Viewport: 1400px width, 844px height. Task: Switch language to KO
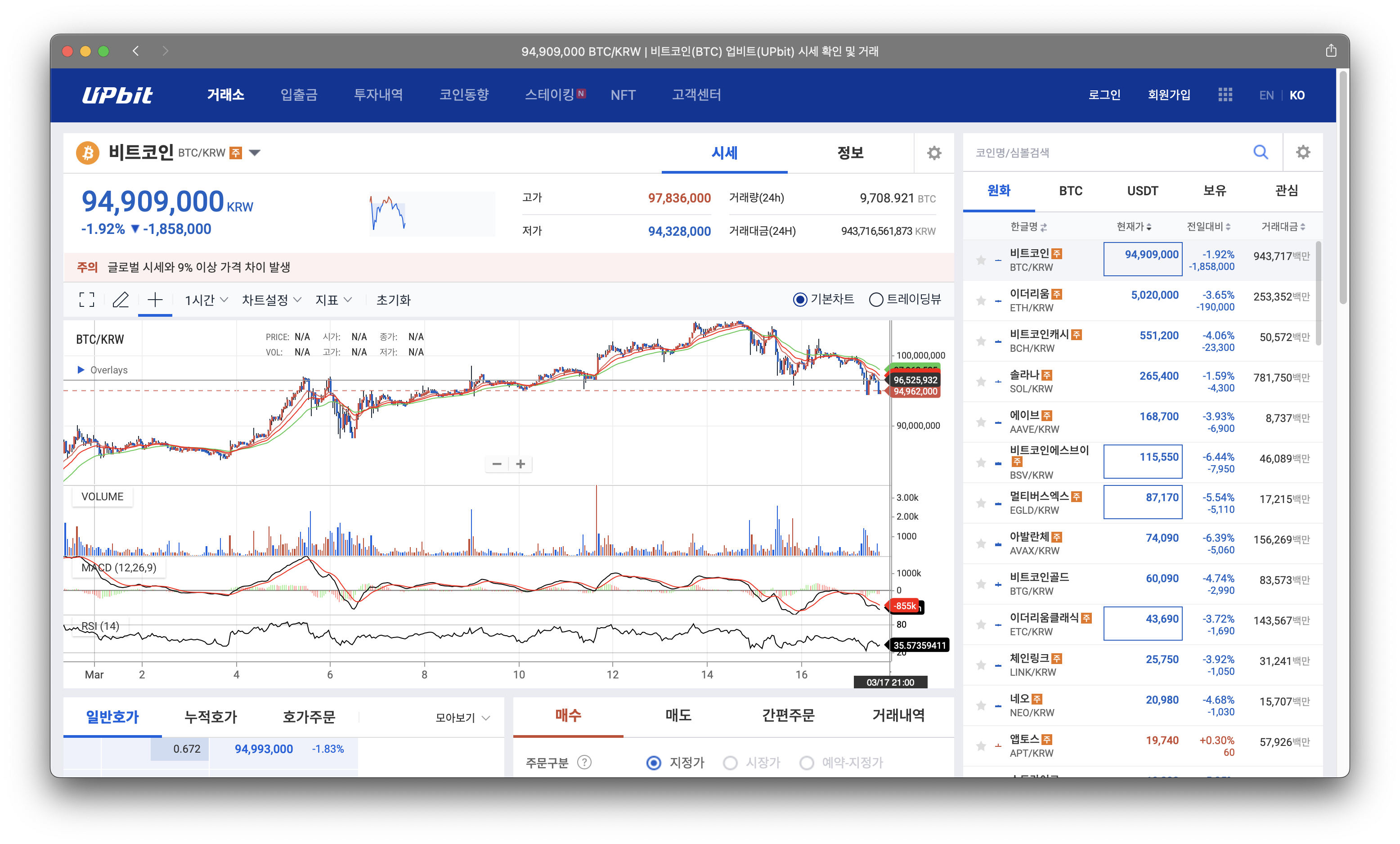[x=1297, y=95]
